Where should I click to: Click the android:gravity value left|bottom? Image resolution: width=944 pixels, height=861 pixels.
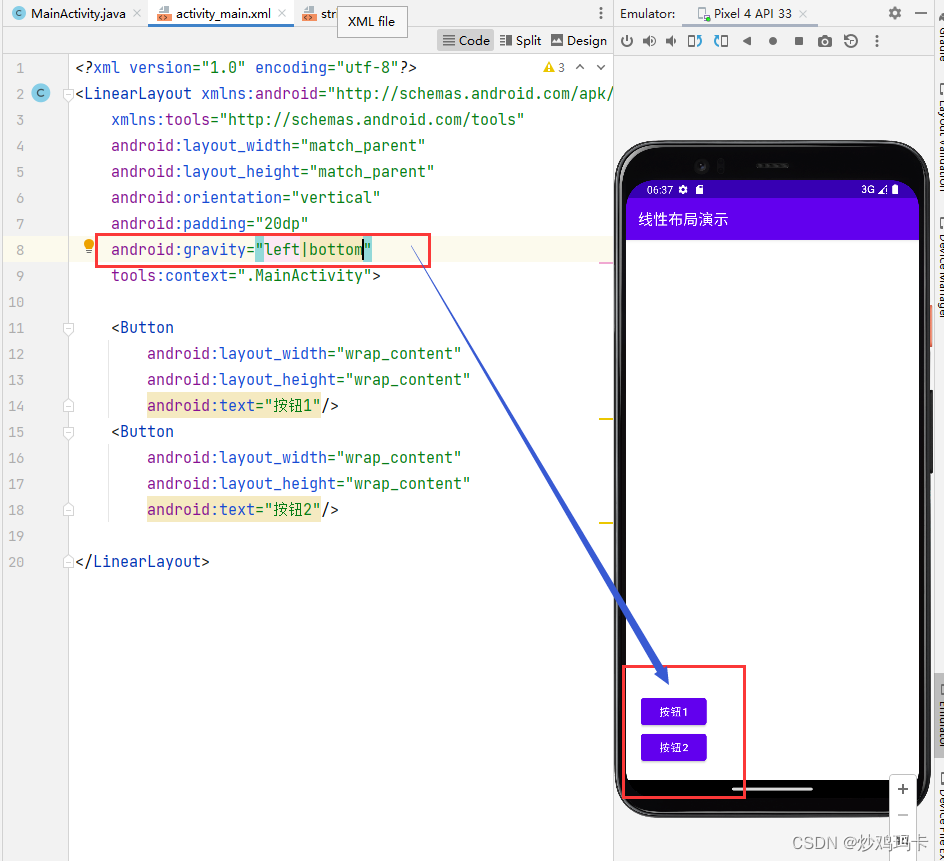314,249
